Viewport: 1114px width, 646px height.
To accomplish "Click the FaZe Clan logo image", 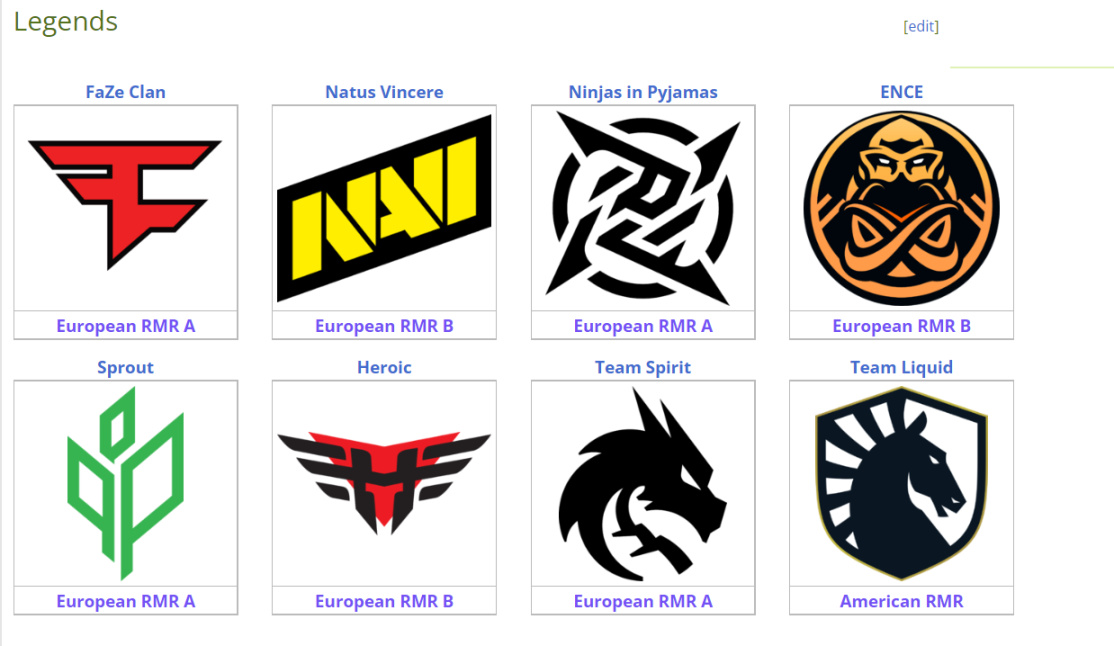I will (x=125, y=205).
